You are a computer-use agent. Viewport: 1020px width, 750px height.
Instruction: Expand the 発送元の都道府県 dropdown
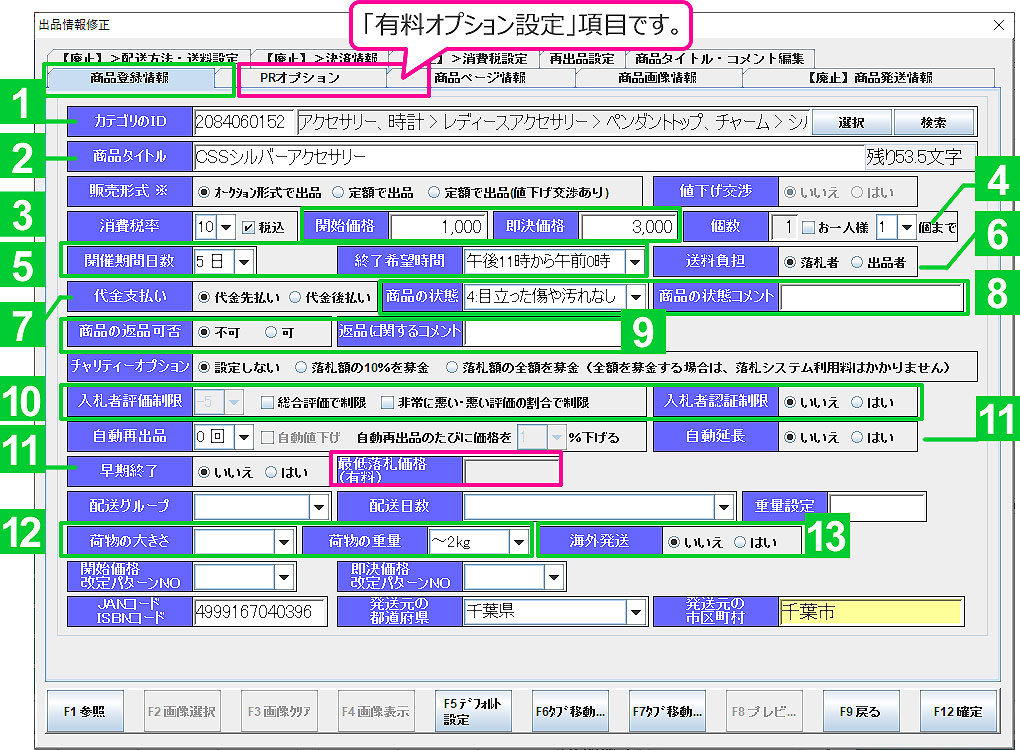coord(635,611)
